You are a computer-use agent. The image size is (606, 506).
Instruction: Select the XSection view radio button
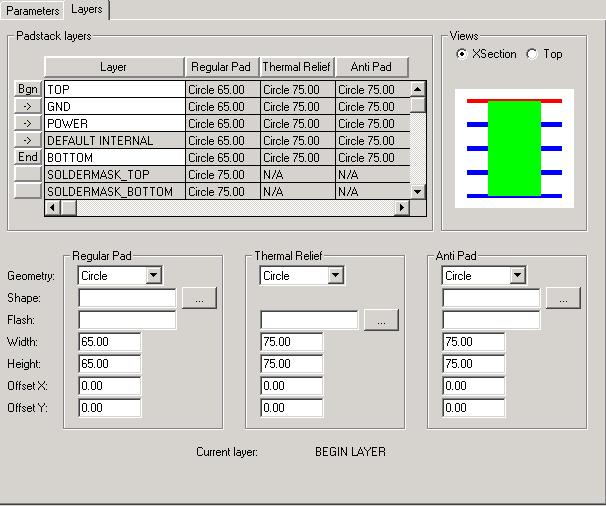pos(461,54)
